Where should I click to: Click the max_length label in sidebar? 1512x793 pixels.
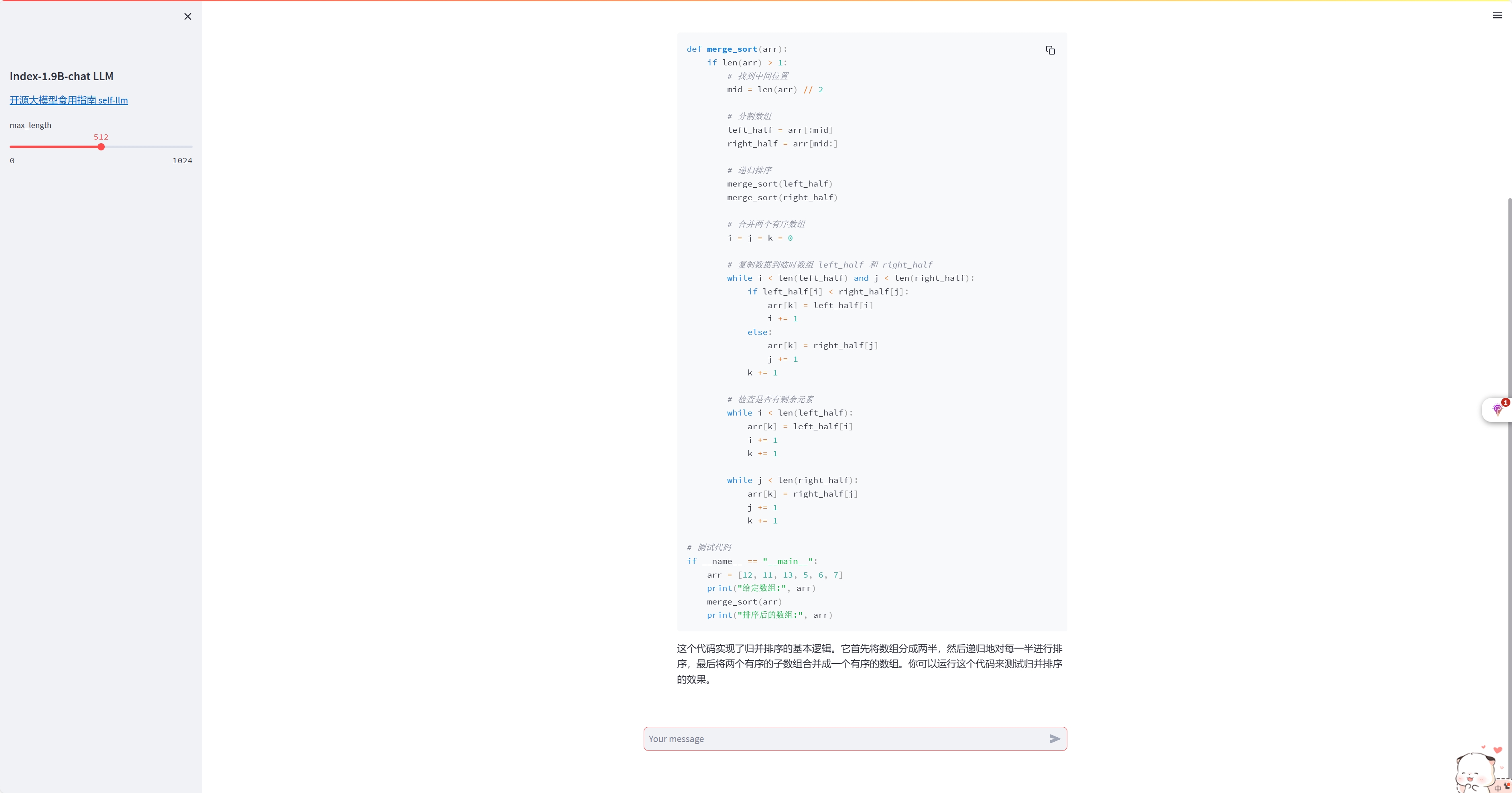30,125
